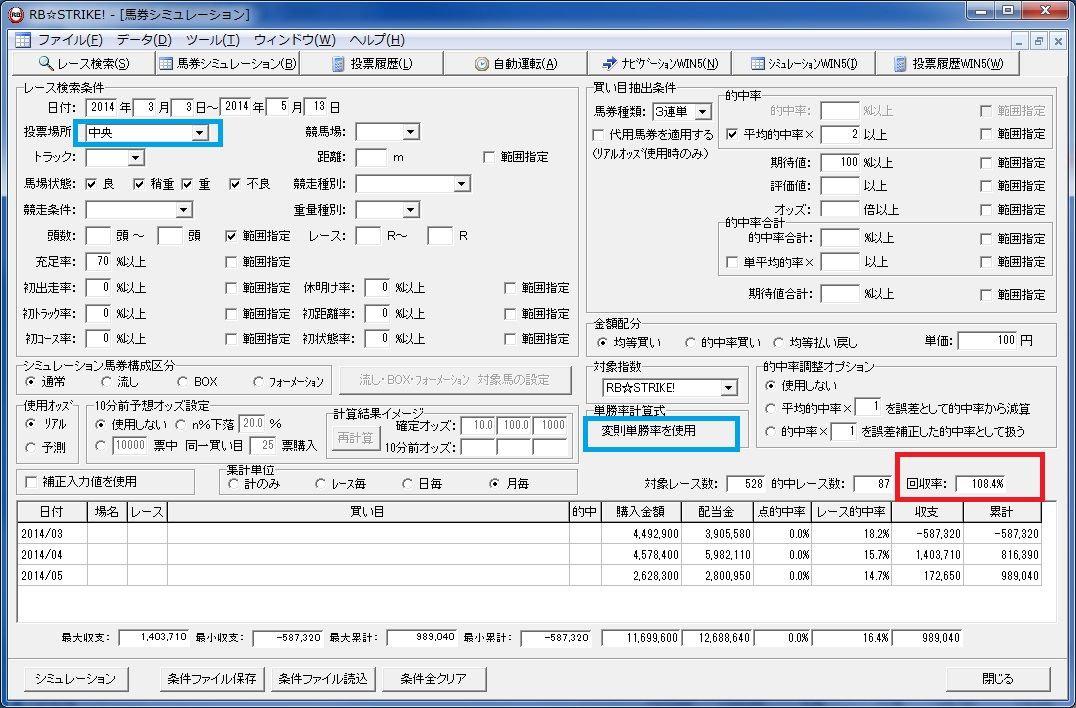Open the ツール(T) menu
The width and height of the screenshot is (1076, 708).
213,40
